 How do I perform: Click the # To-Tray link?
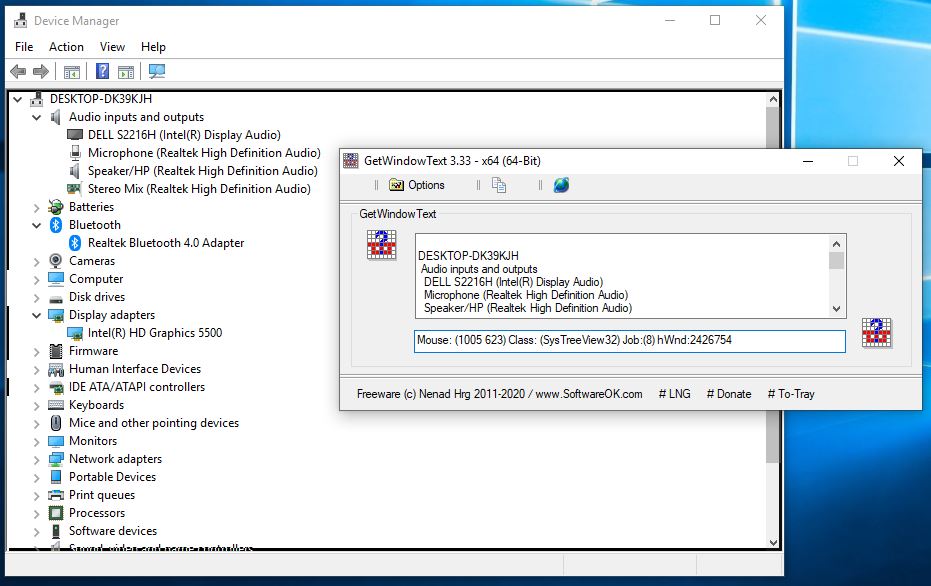point(790,394)
